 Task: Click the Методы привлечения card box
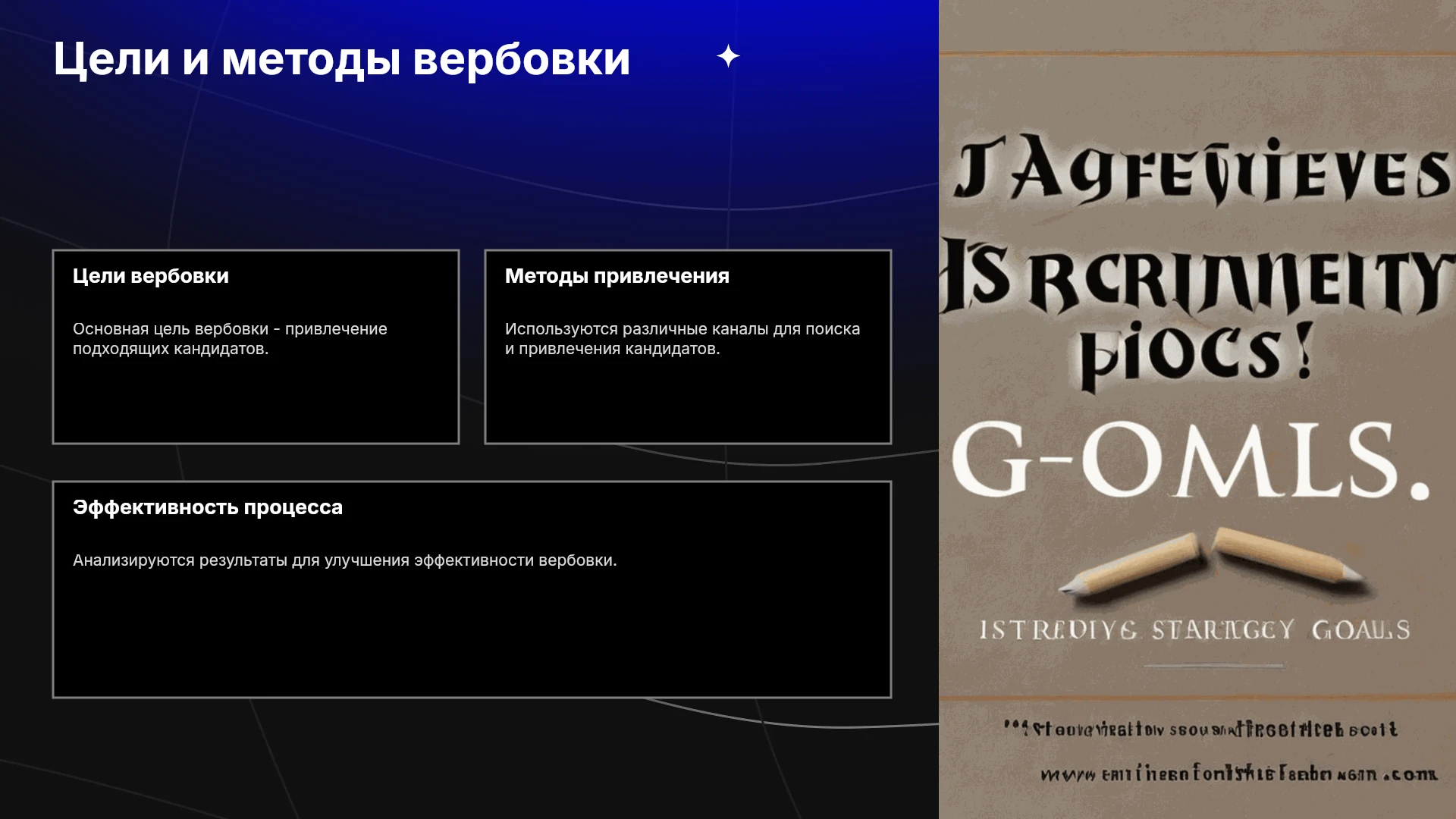tap(688, 347)
